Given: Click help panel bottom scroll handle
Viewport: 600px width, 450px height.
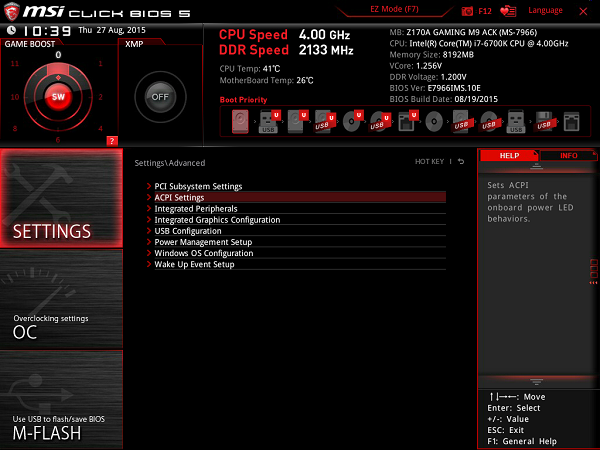Looking at the screenshot, I should pyautogui.click(x=536, y=382).
